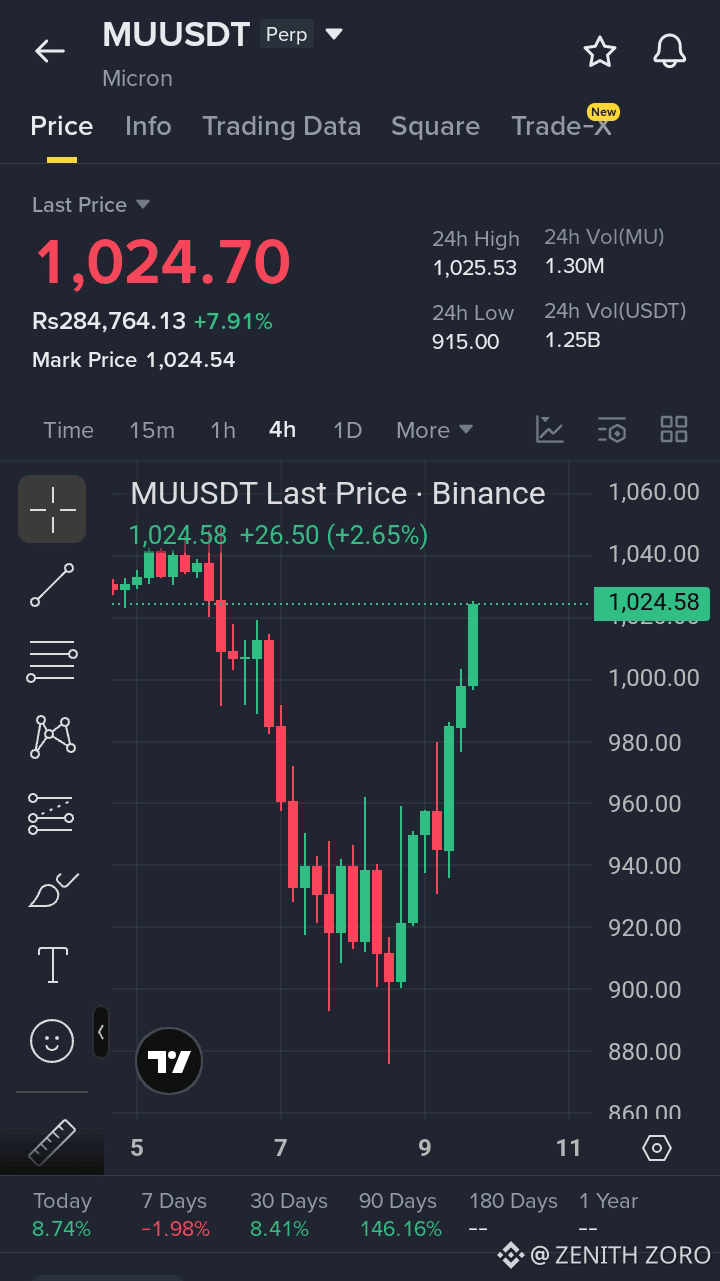The width and height of the screenshot is (720, 1281).
Task: Select the 4h chart interval
Action: coord(283,430)
